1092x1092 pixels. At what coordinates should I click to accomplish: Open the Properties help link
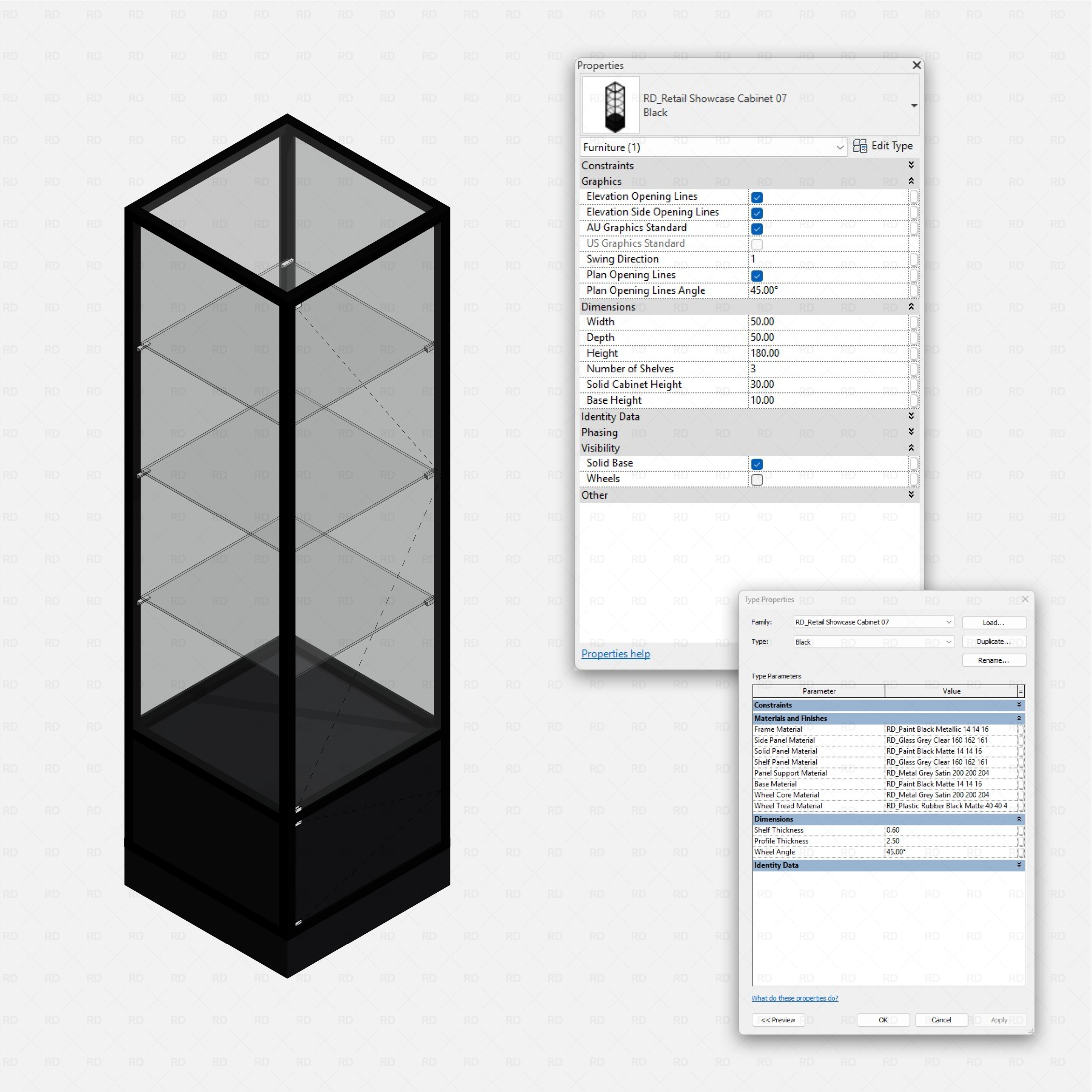click(x=616, y=653)
